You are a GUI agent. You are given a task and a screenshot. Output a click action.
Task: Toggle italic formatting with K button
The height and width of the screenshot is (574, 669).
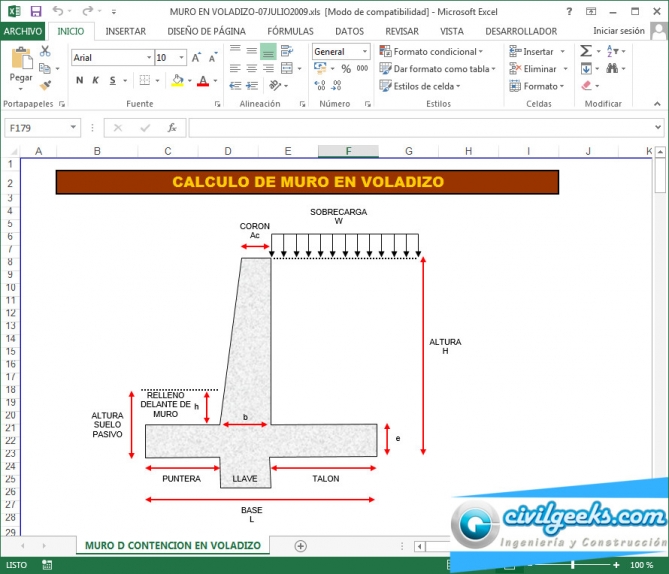[x=95, y=81]
